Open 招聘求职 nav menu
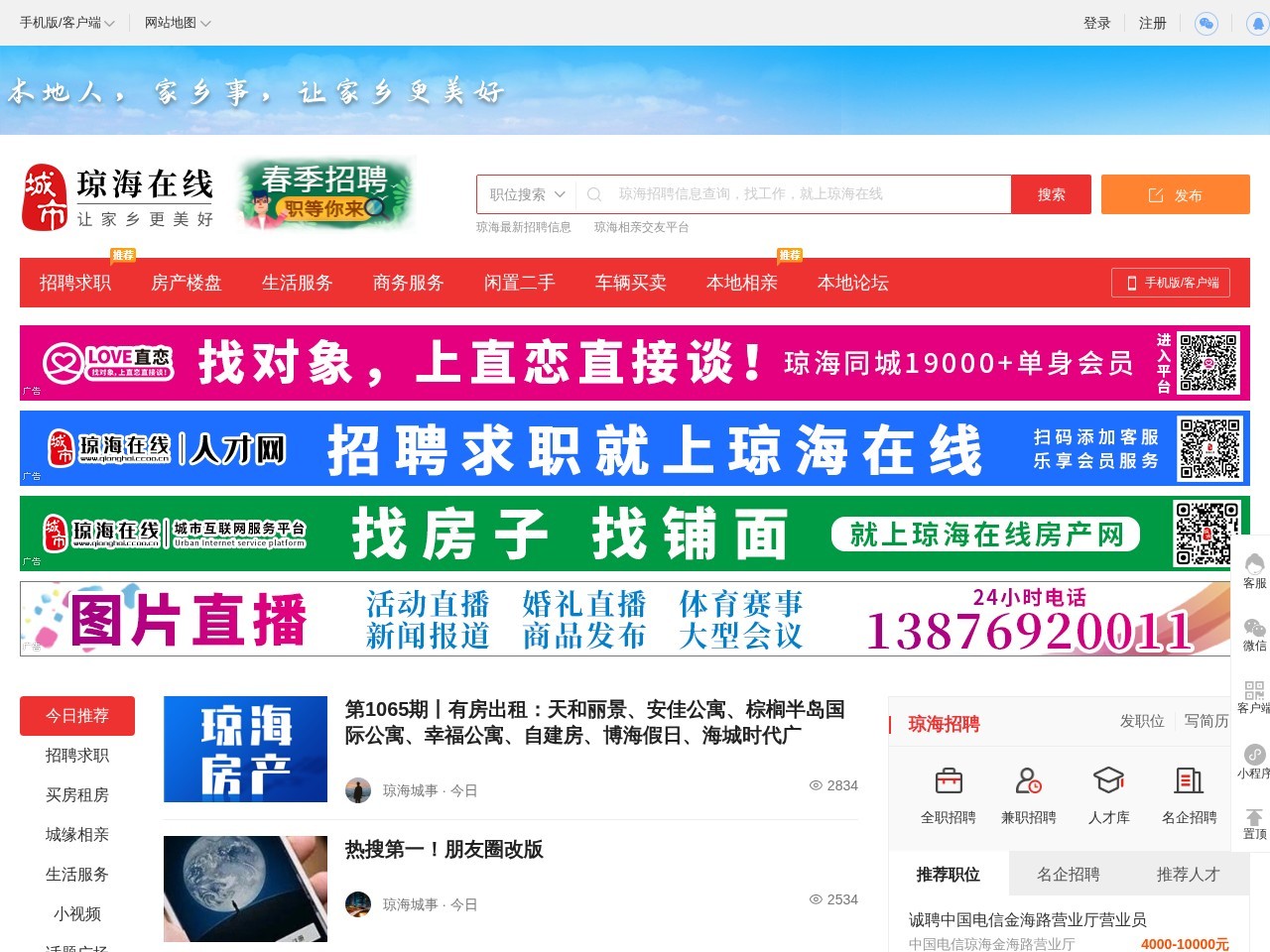This screenshot has height=952, width=1270. click(75, 283)
